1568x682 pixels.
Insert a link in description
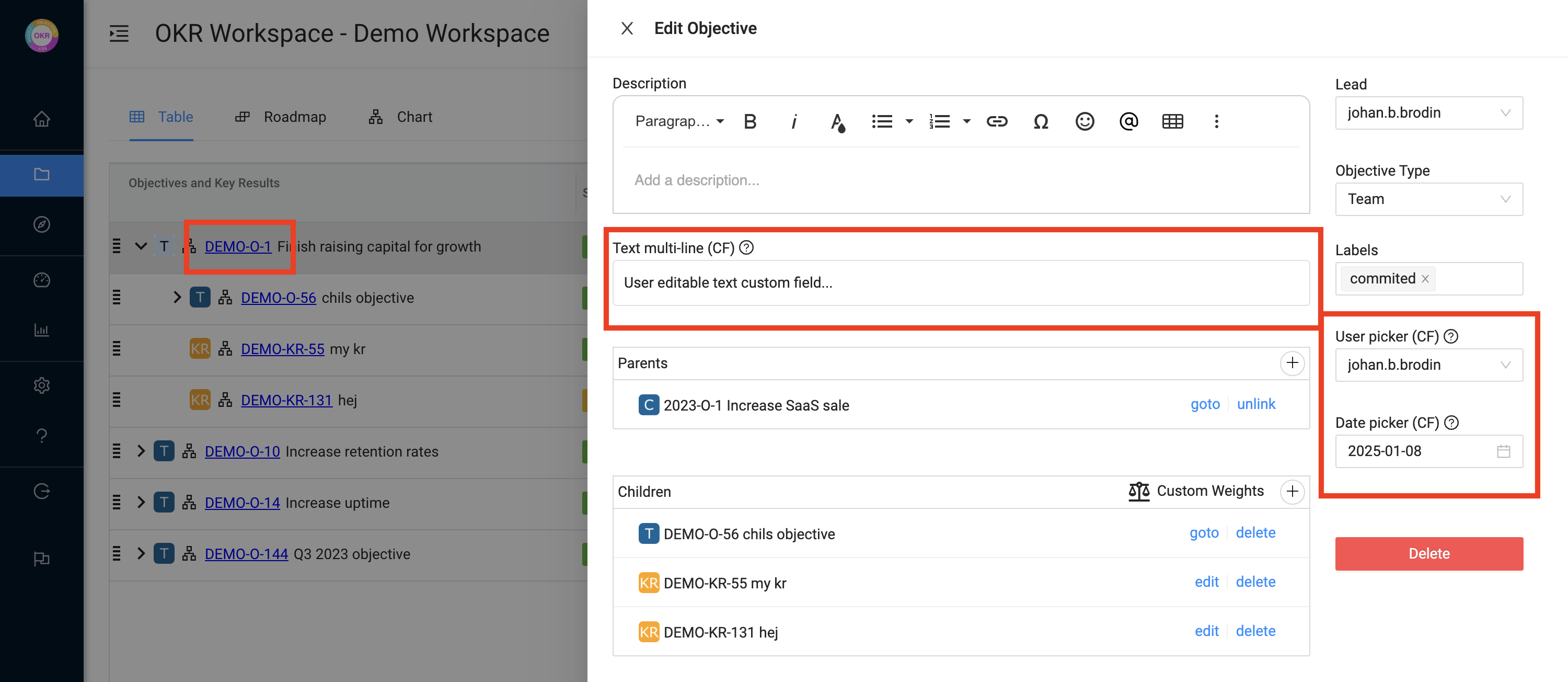(x=996, y=122)
